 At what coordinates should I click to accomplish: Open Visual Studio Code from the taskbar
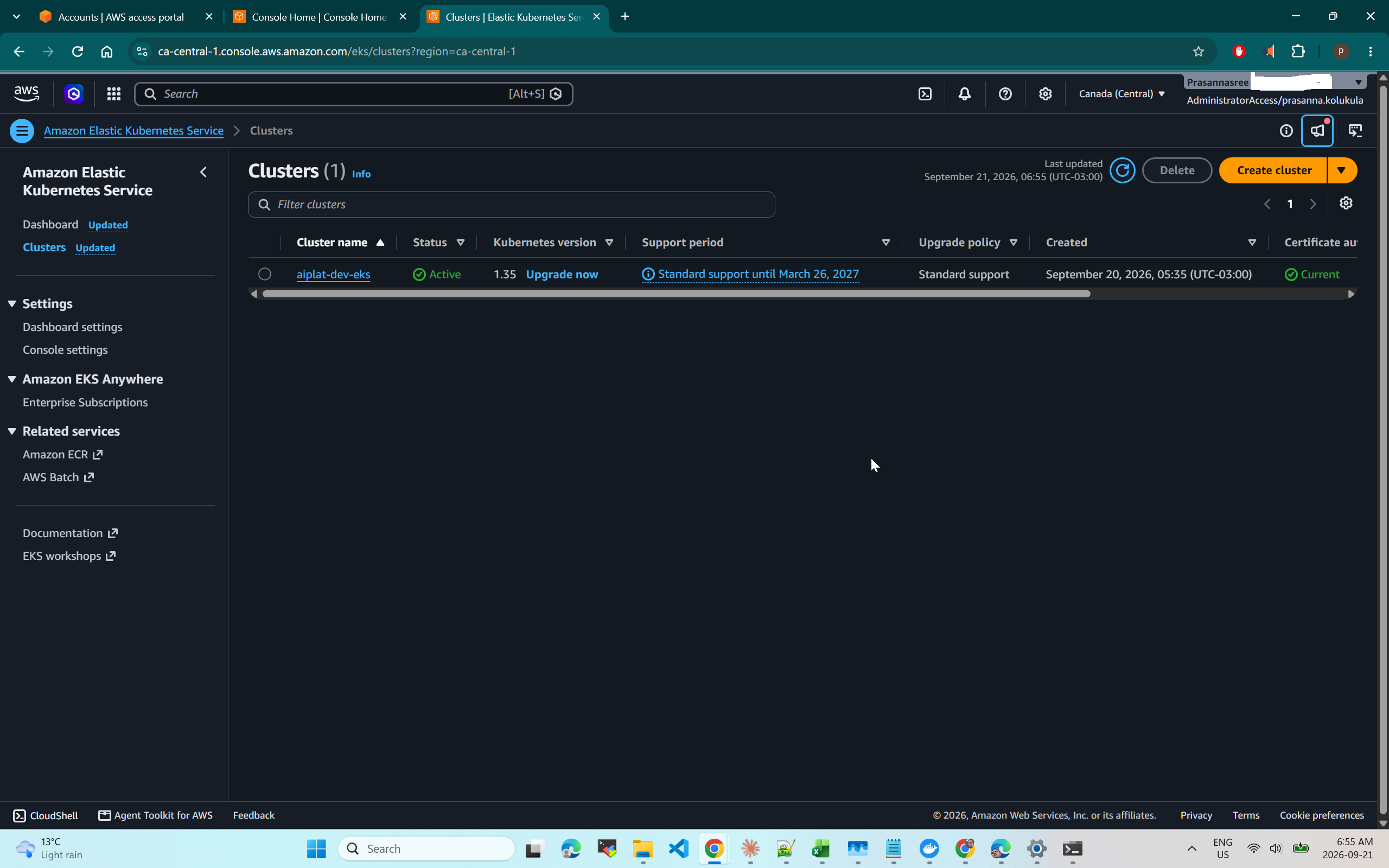point(678,848)
